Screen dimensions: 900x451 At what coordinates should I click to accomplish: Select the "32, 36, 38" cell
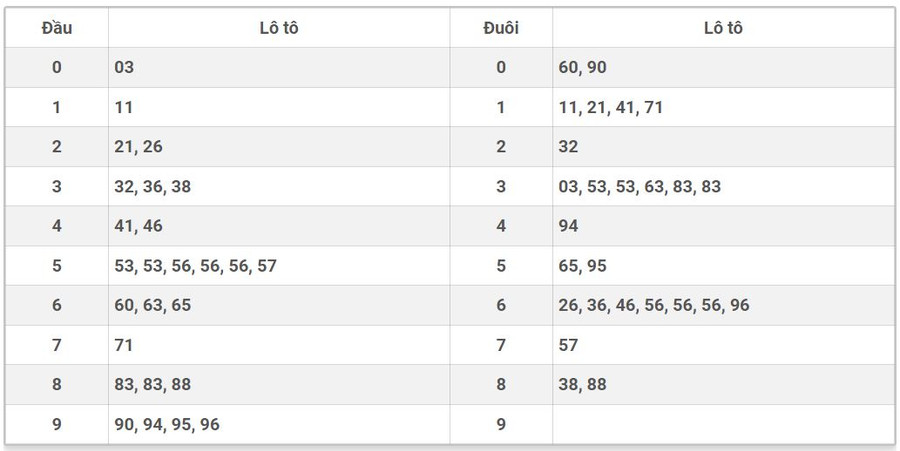153,186
